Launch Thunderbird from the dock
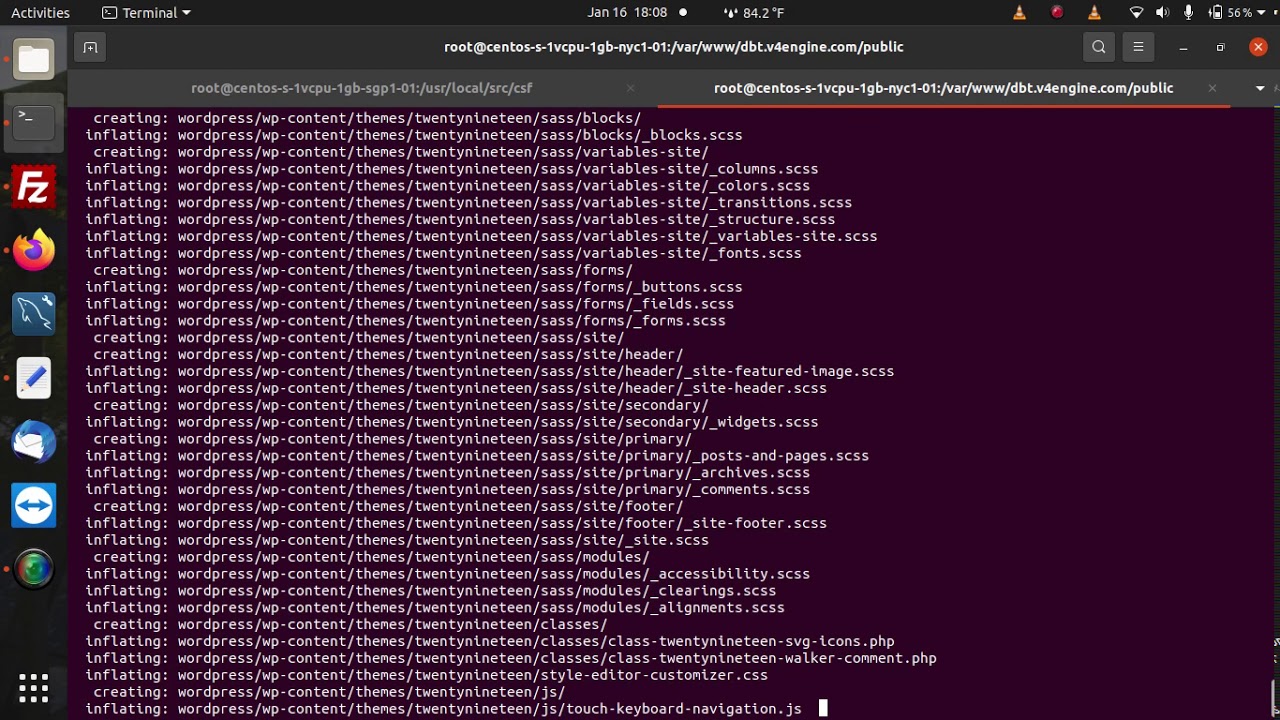This screenshot has width=1280, height=720. click(x=34, y=441)
